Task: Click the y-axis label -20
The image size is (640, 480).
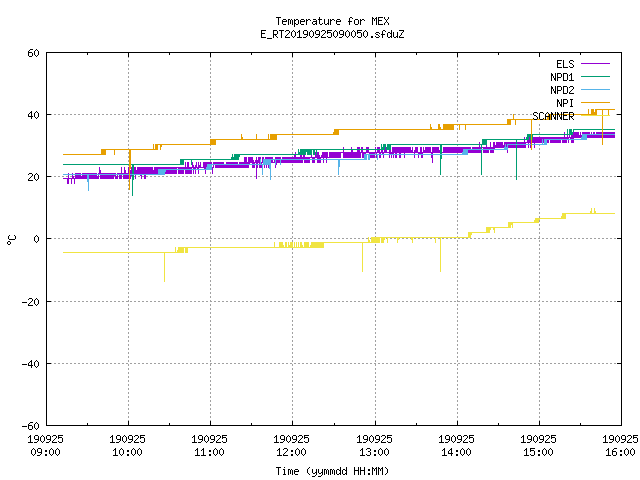Action: pyautogui.click(x=31, y=302)
